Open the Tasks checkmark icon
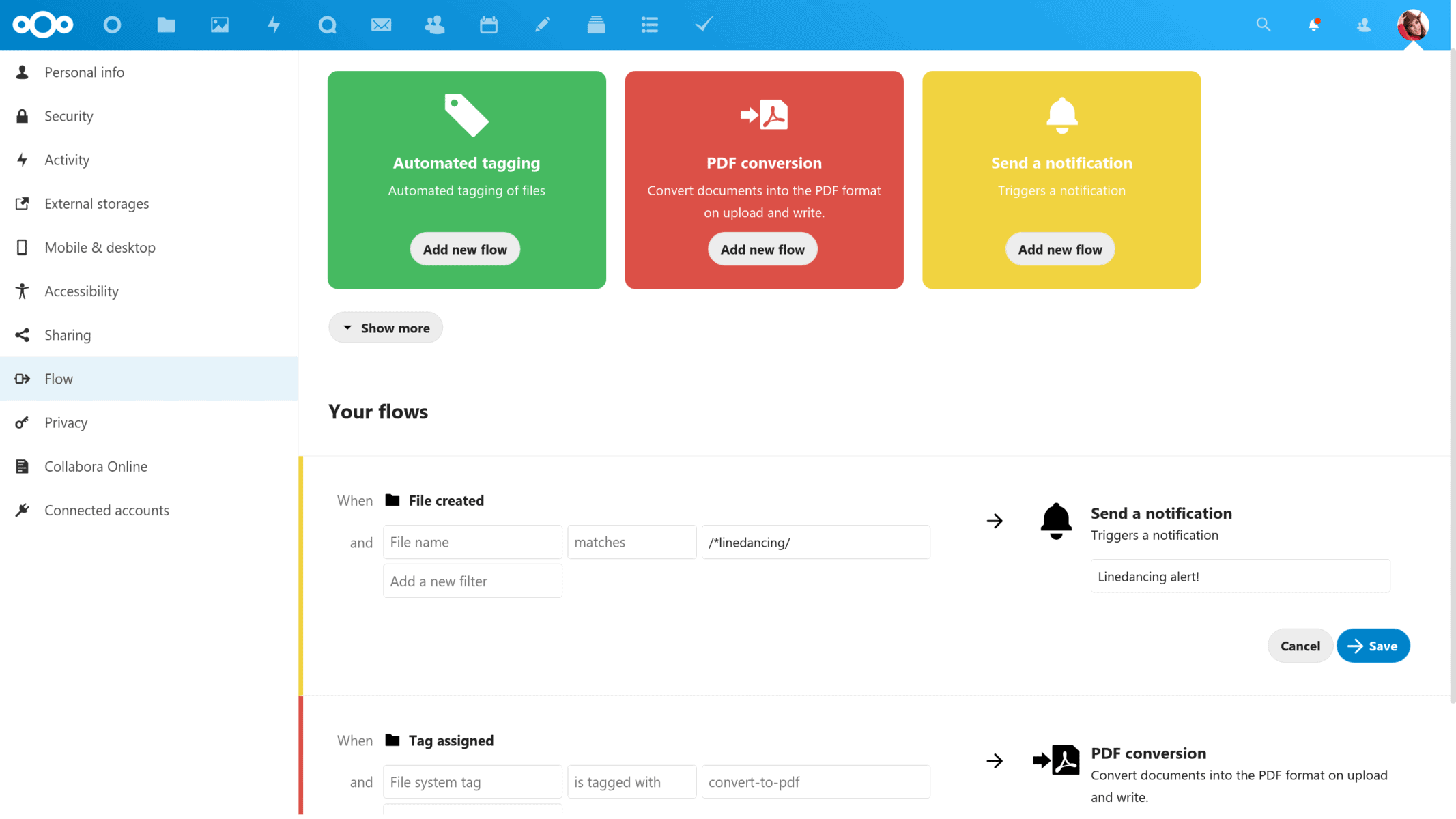1456x819 pixels. [x=704, y=25]
